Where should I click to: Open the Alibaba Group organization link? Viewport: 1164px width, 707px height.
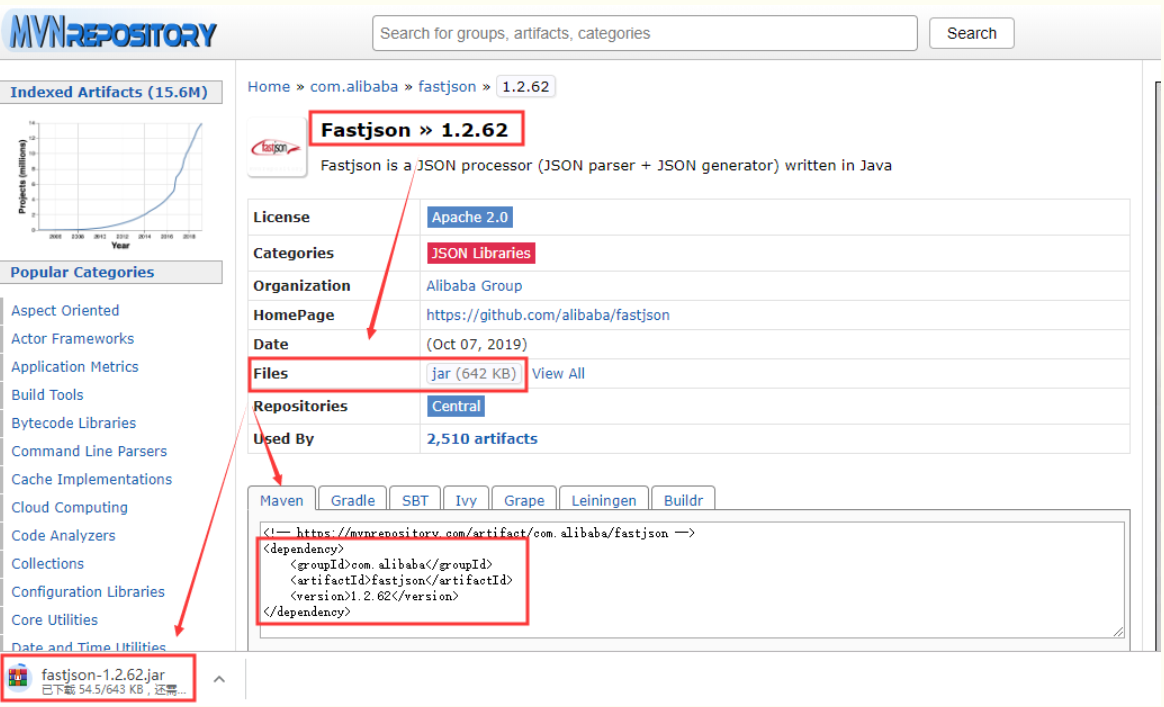474,286
